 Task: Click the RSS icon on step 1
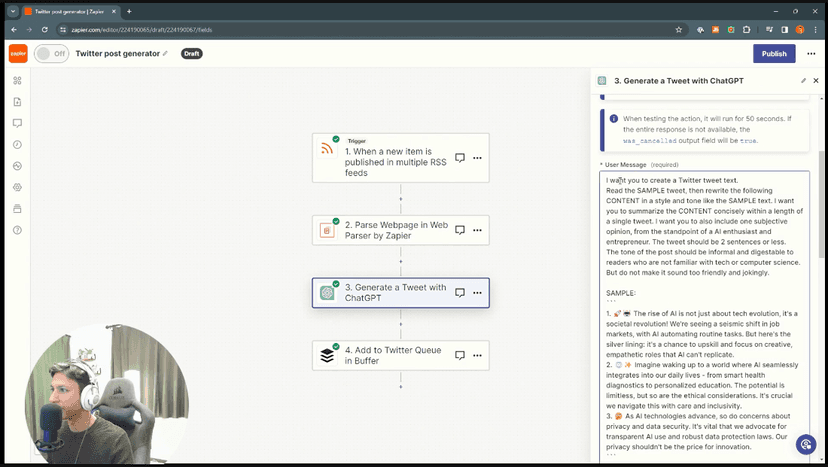(327, 149)
